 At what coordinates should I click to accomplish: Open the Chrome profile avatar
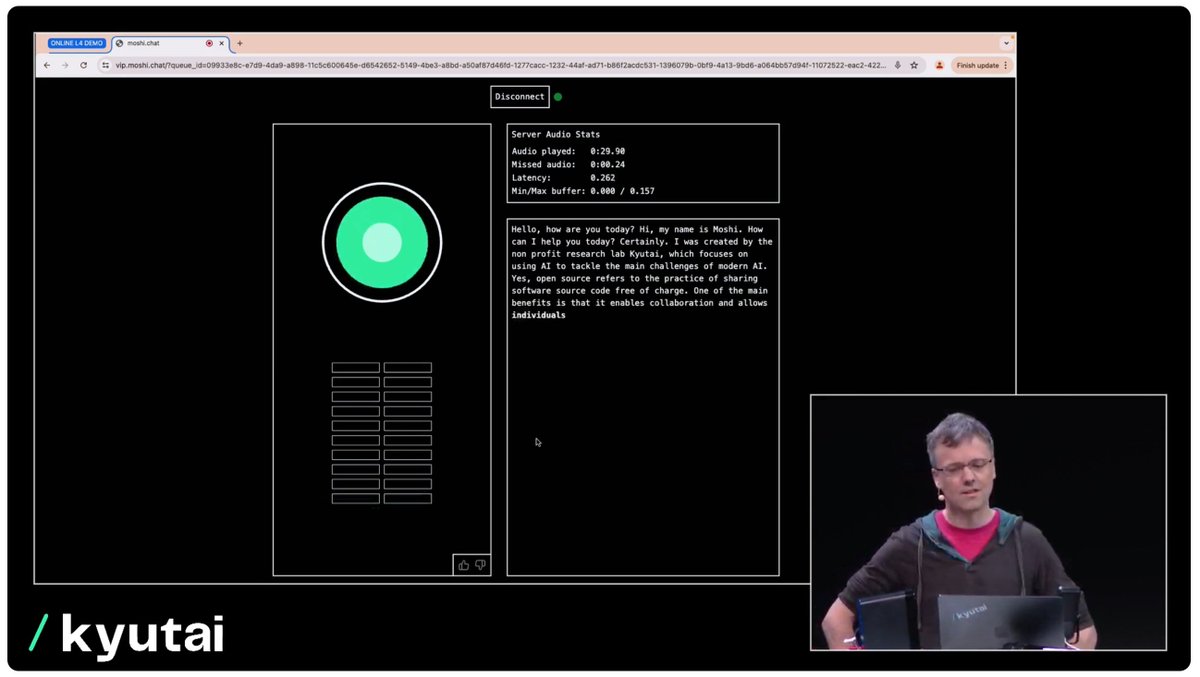(939, 65)
